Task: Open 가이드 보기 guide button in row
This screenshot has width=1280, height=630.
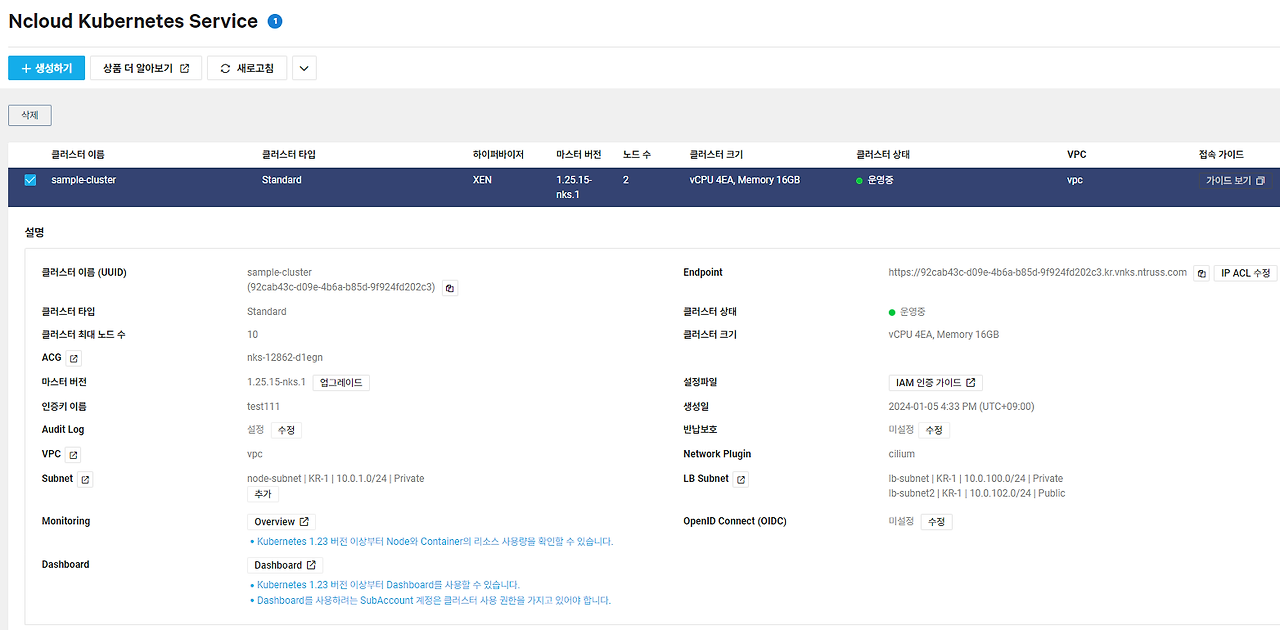Action: coord(1235,181)
